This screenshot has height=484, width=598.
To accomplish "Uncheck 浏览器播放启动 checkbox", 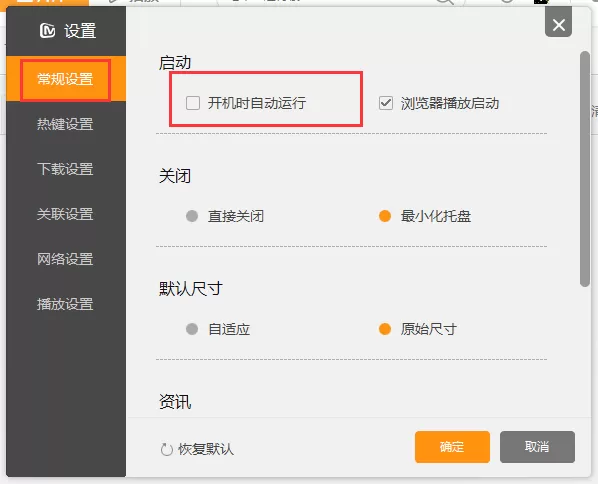I will [x=386, y=103].
